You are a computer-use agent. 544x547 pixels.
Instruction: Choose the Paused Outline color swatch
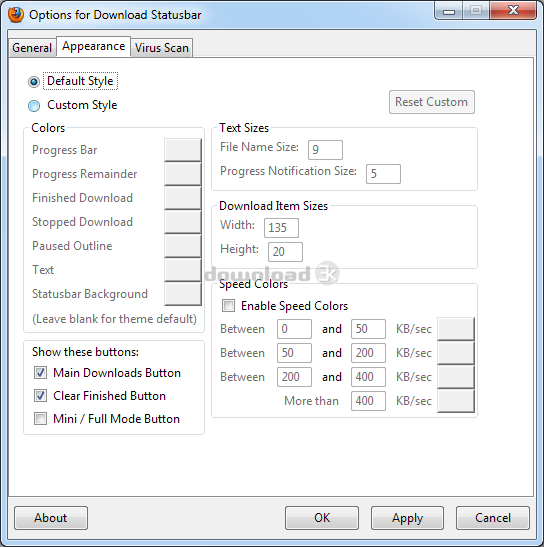pos(183,246)
